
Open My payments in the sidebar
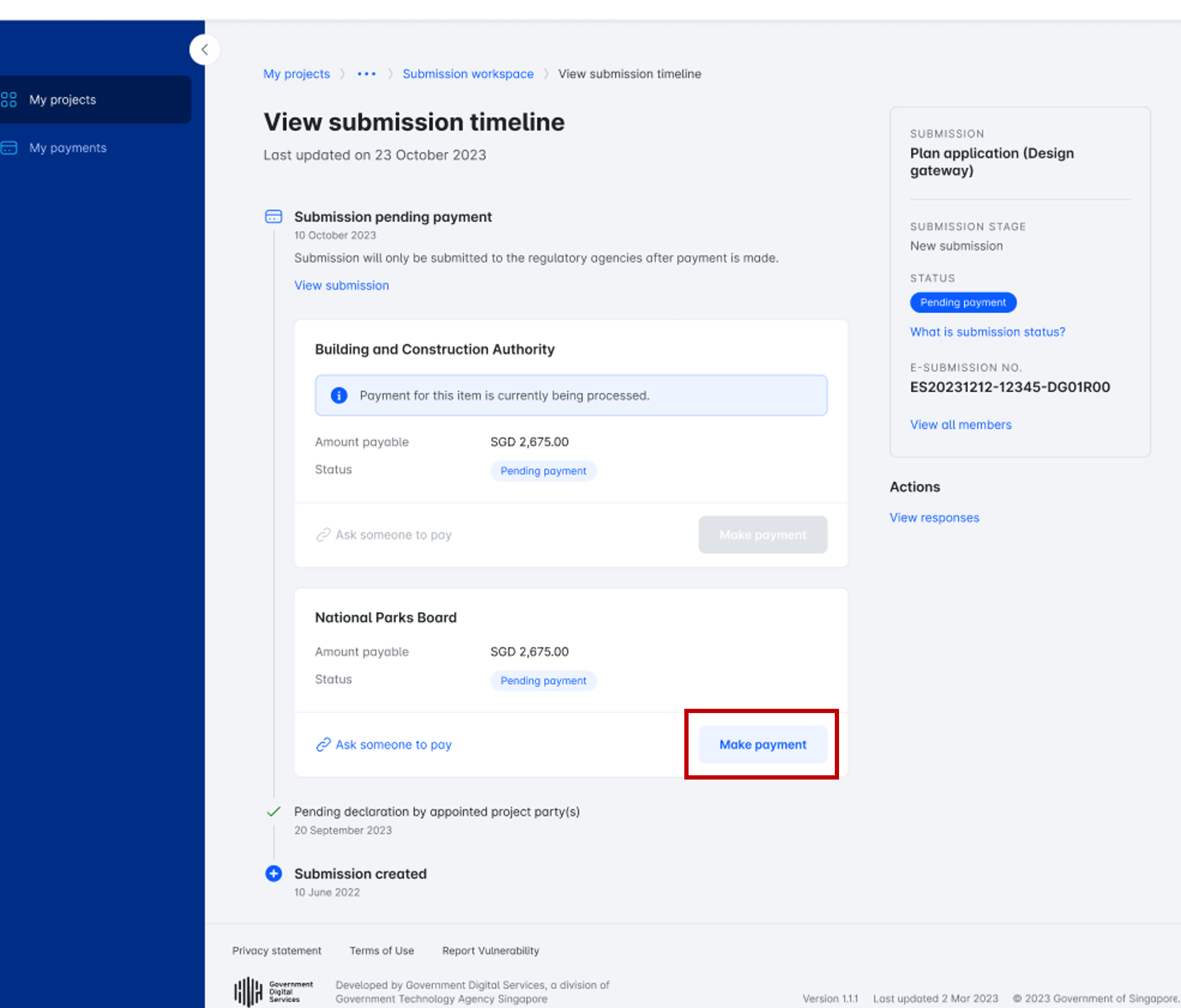pyautogui.click(x=68, y=148)
